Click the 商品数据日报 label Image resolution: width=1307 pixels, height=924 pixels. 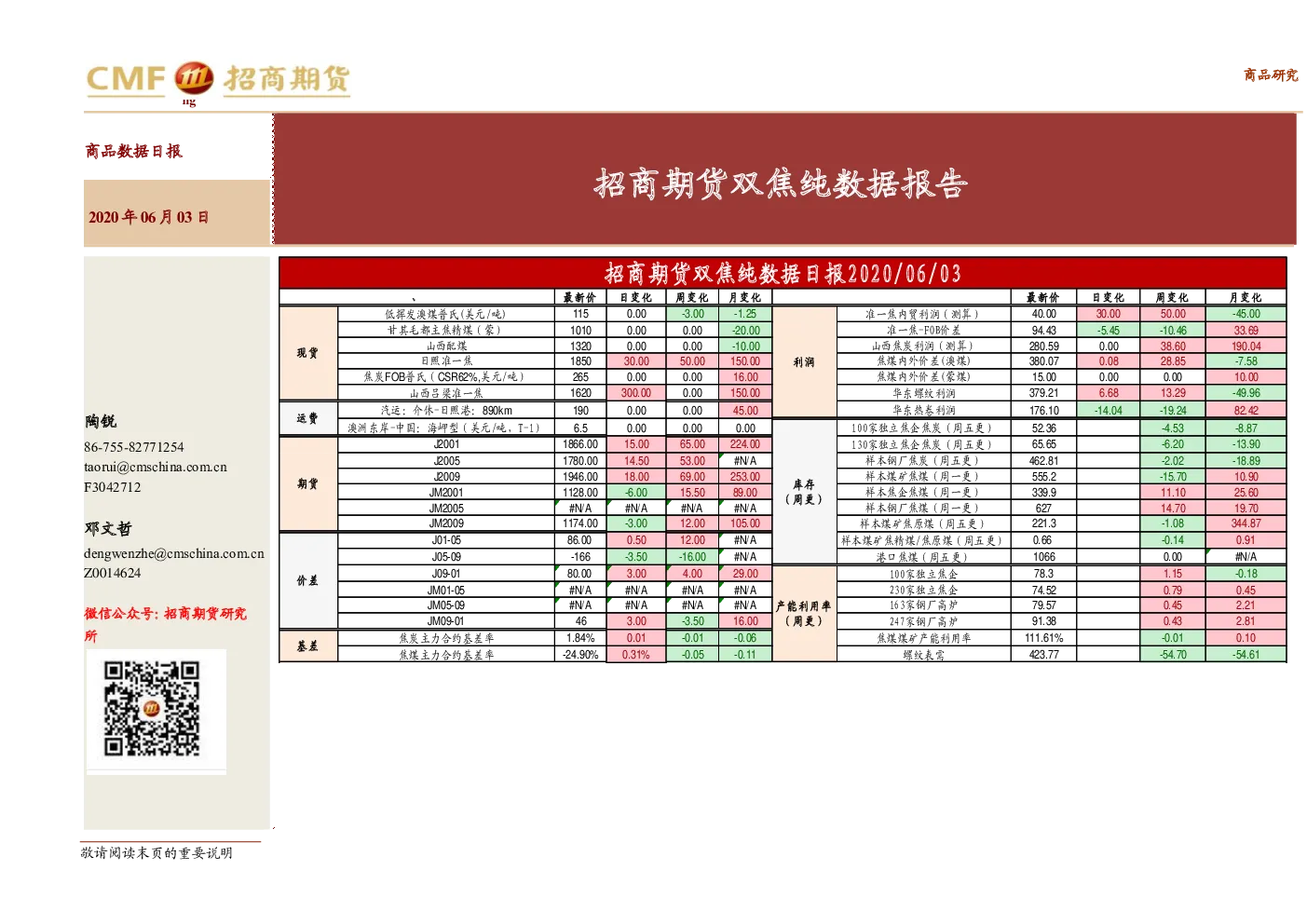(x=134, y=151)
